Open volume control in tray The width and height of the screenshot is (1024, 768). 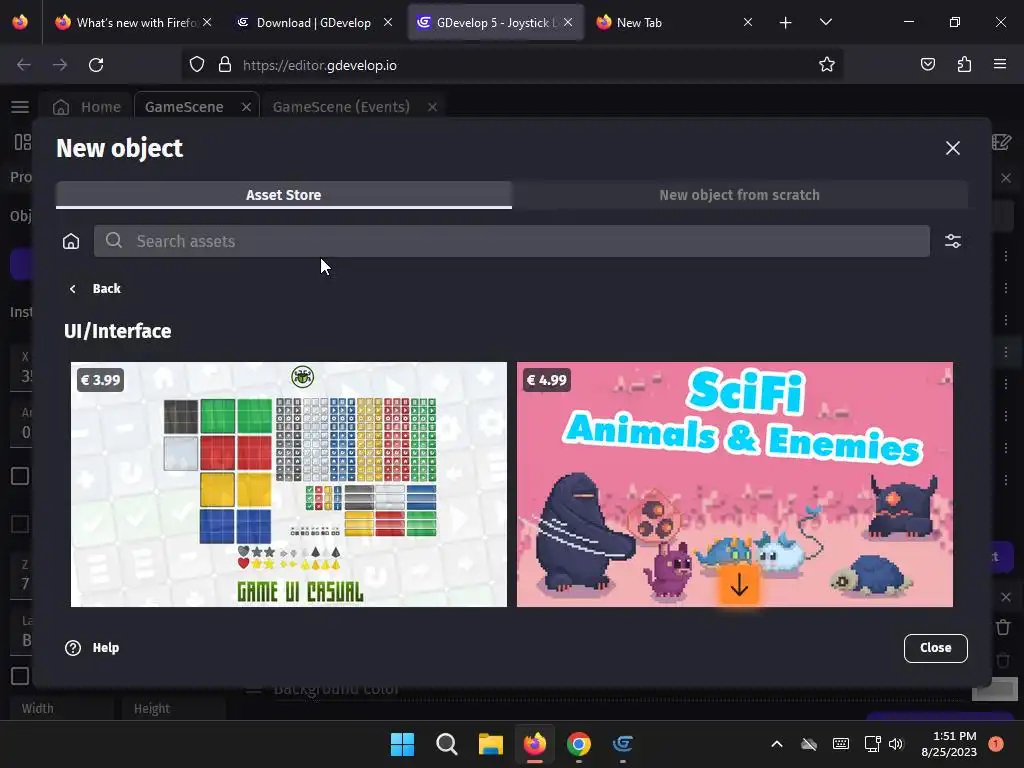(x=896, y=744)
